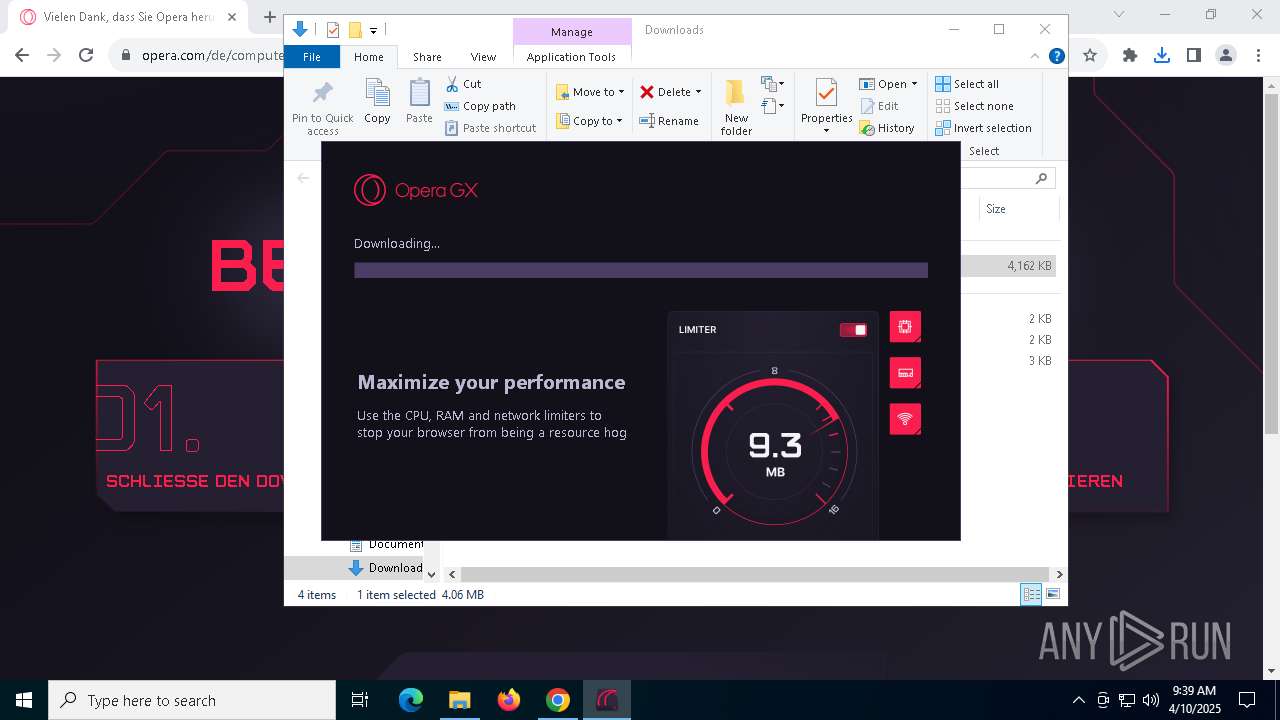This screenshot has width=1280, height=720.
Task: Bookmark this page with star icon
Action: (1090, 56)
